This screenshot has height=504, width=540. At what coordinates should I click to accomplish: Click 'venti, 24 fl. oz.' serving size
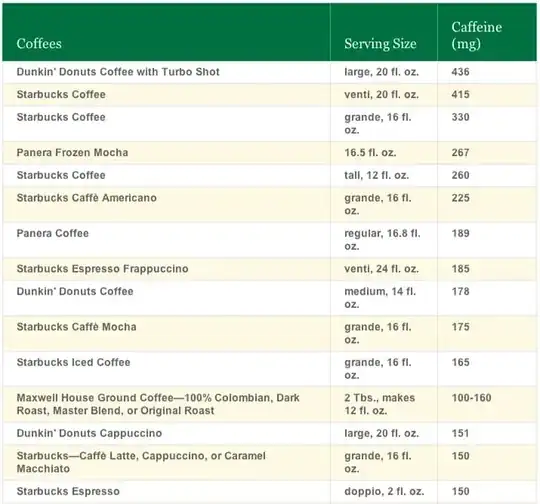[x=381, y=269]
